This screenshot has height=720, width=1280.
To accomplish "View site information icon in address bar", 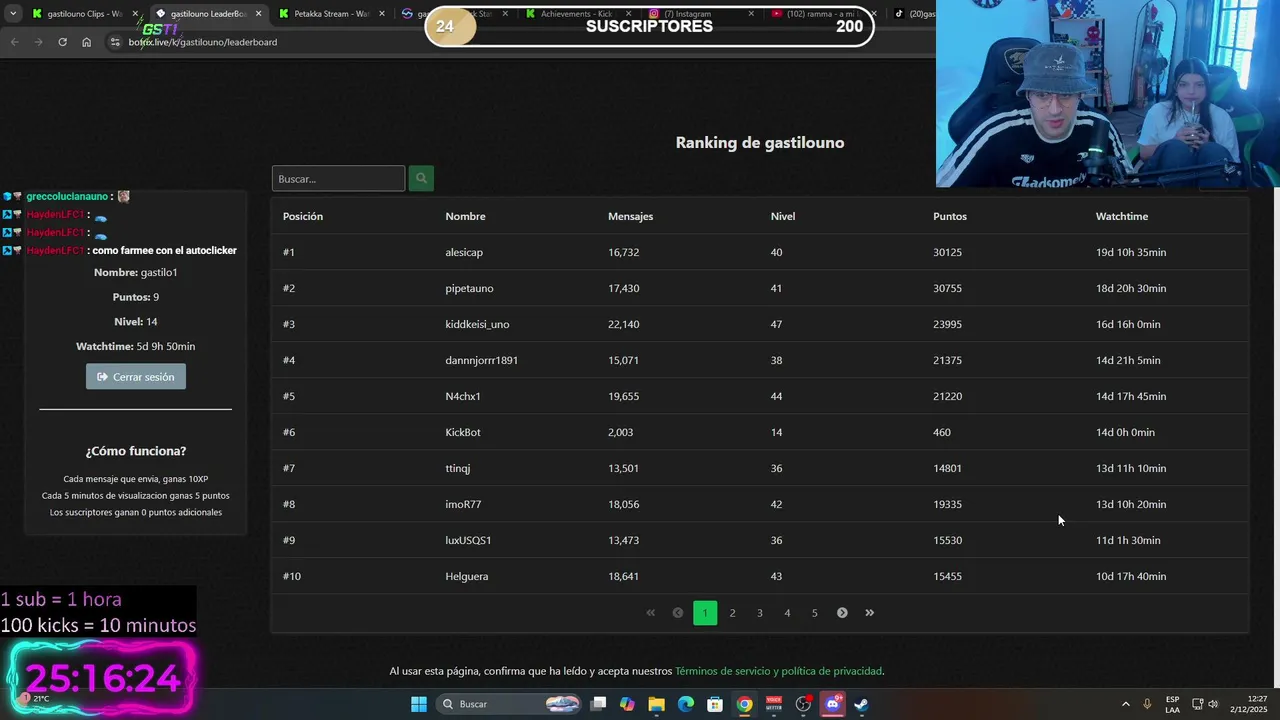I will point(115,42).
